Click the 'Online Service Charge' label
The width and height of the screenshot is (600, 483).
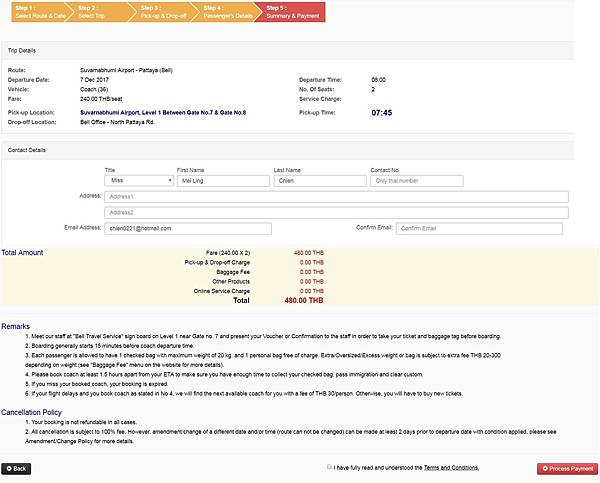click(x=222, y=291)
